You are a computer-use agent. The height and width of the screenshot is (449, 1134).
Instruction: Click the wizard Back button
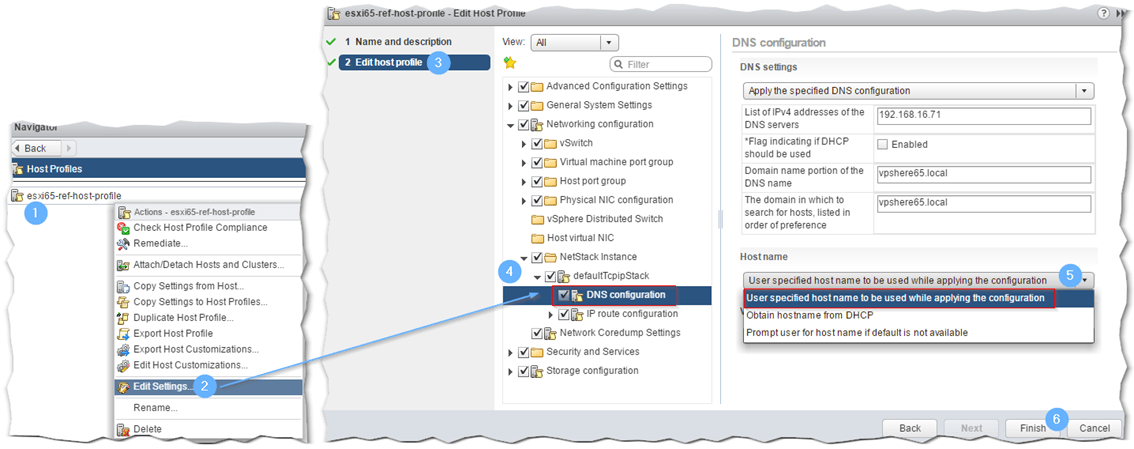click(909, 428)
